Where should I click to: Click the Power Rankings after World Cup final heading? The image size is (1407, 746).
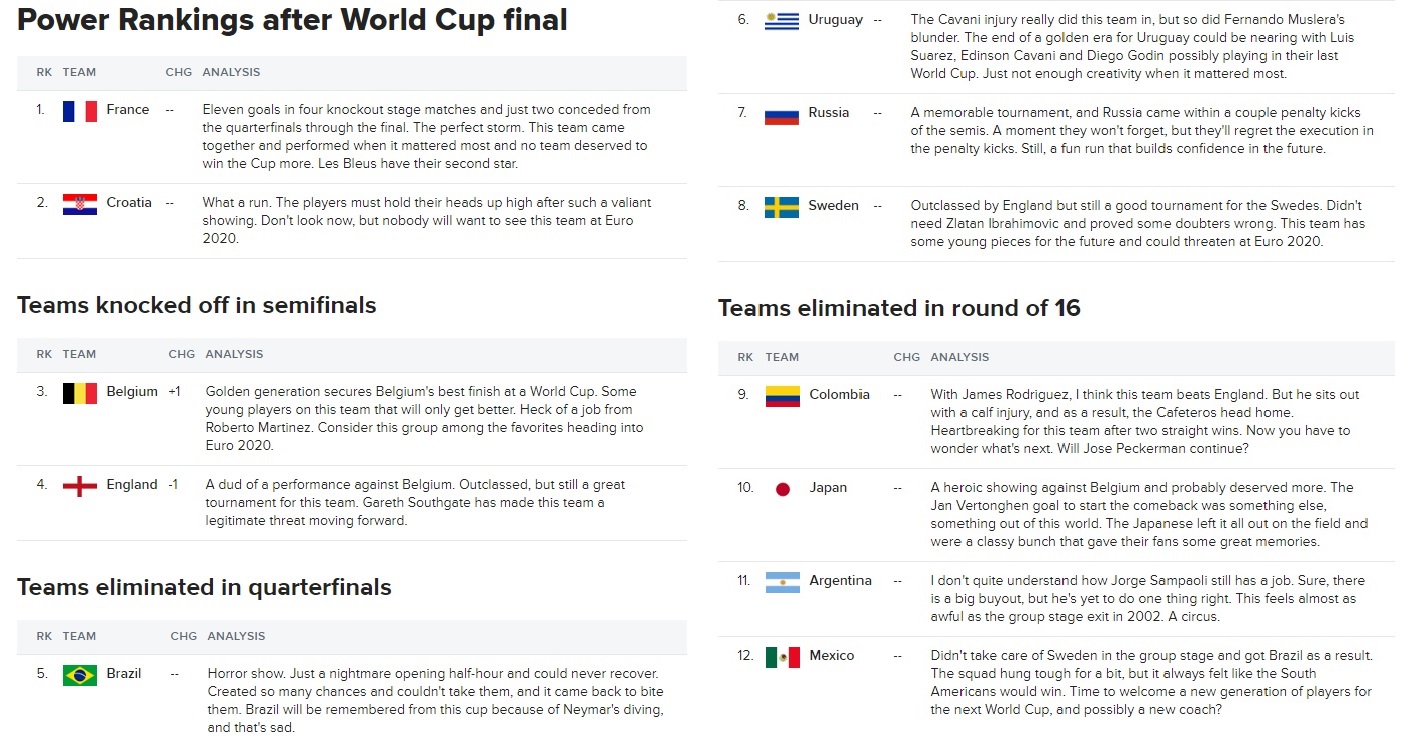292,19
